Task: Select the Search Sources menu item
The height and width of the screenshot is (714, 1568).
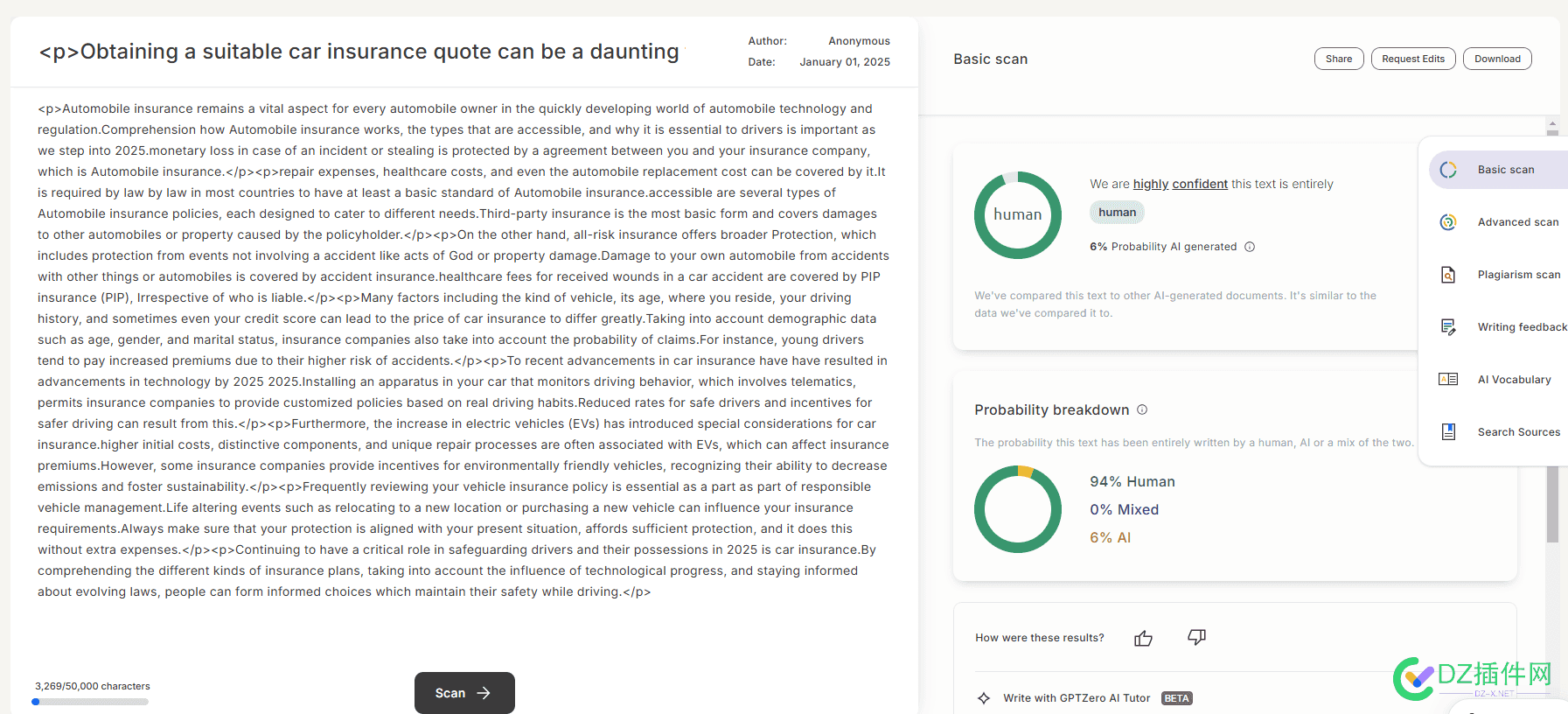Action: [1498, 432]
